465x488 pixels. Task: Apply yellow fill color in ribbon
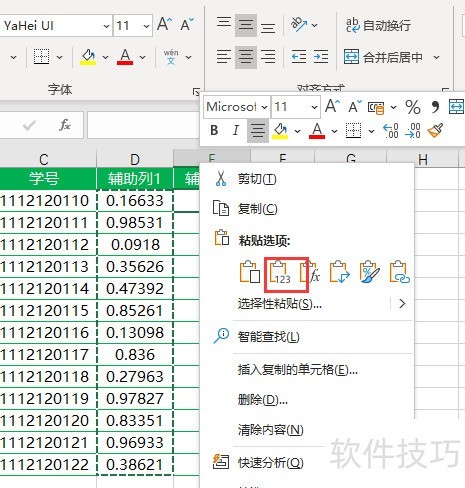point(88,57)
